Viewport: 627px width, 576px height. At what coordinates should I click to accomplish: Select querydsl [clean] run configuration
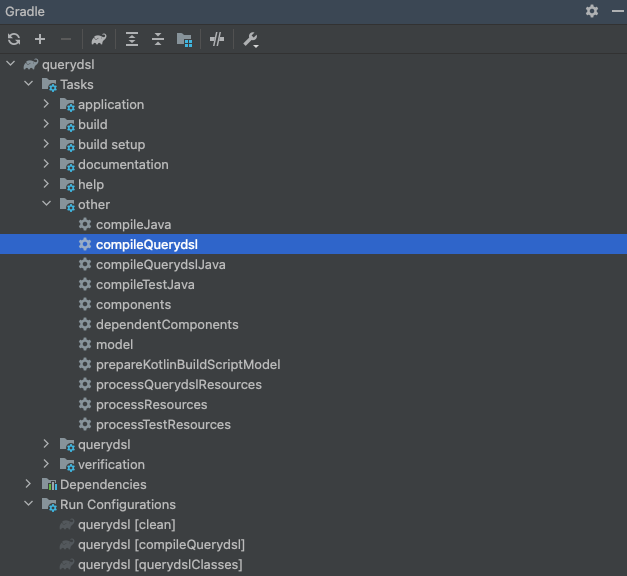pos(127,524)
